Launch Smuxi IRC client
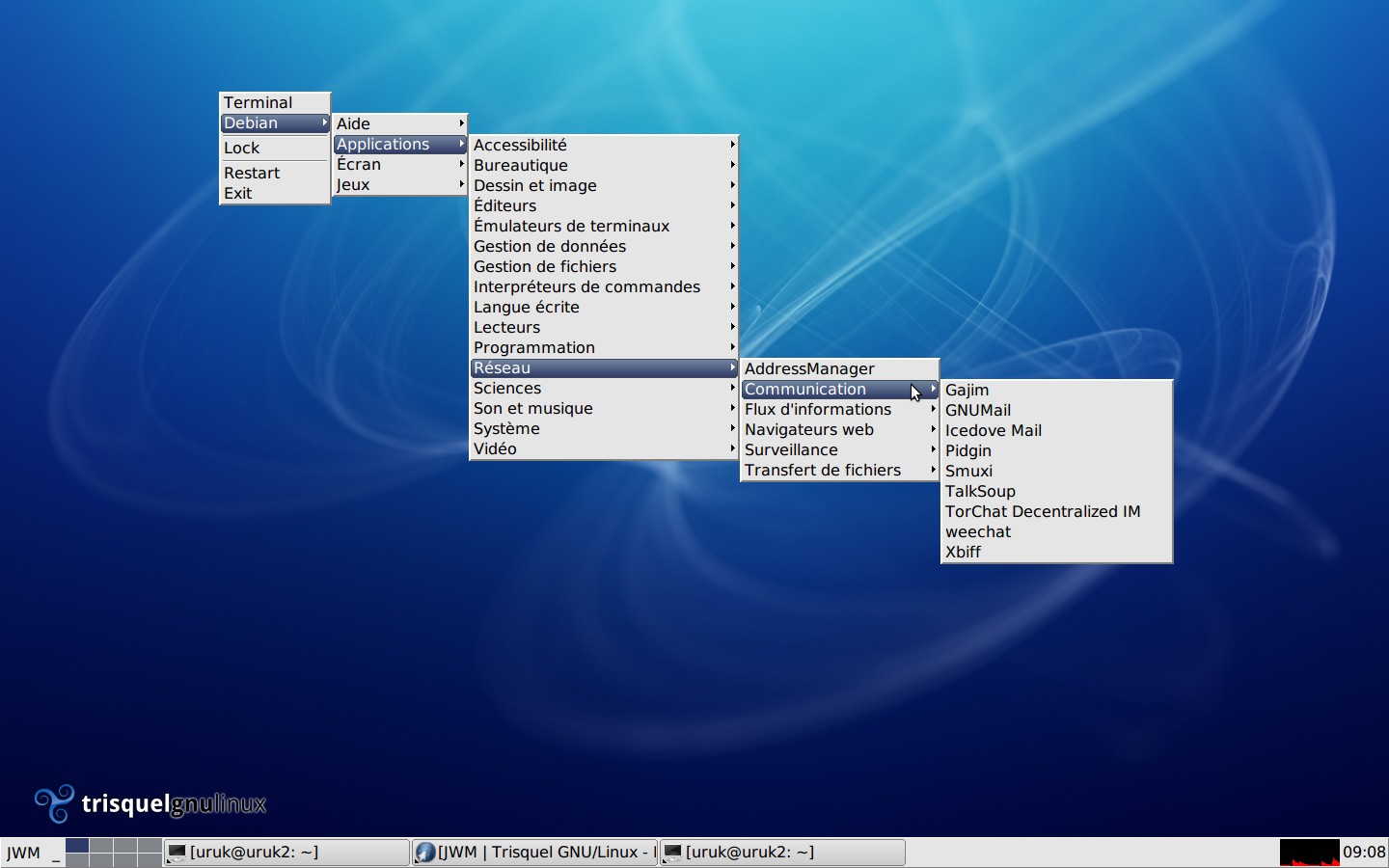This screenshot has height=868, width=1389. [1057, 471]
